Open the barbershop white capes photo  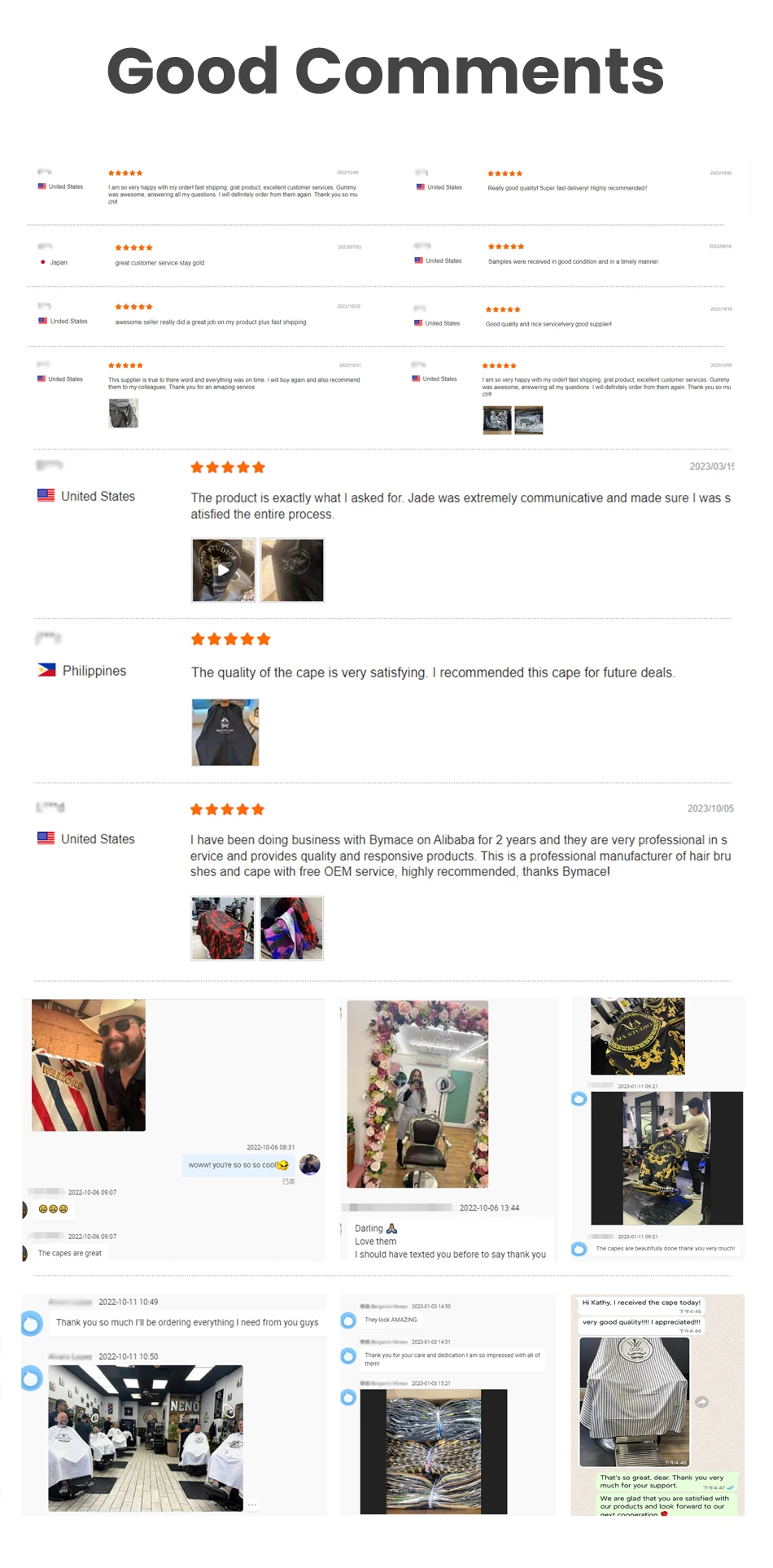146,1438
